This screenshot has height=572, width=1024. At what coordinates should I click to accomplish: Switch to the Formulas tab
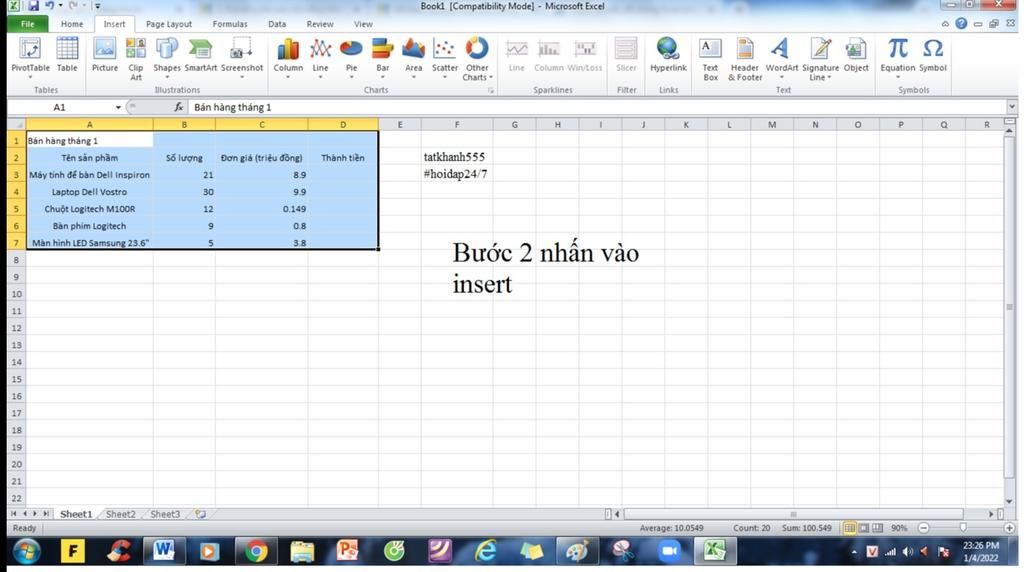pos(230,24)
